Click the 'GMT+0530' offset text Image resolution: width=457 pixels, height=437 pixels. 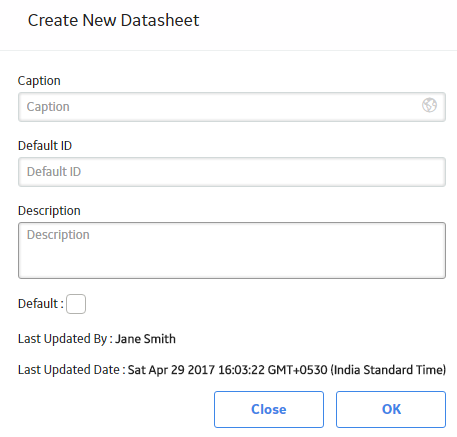click(297, 370)
